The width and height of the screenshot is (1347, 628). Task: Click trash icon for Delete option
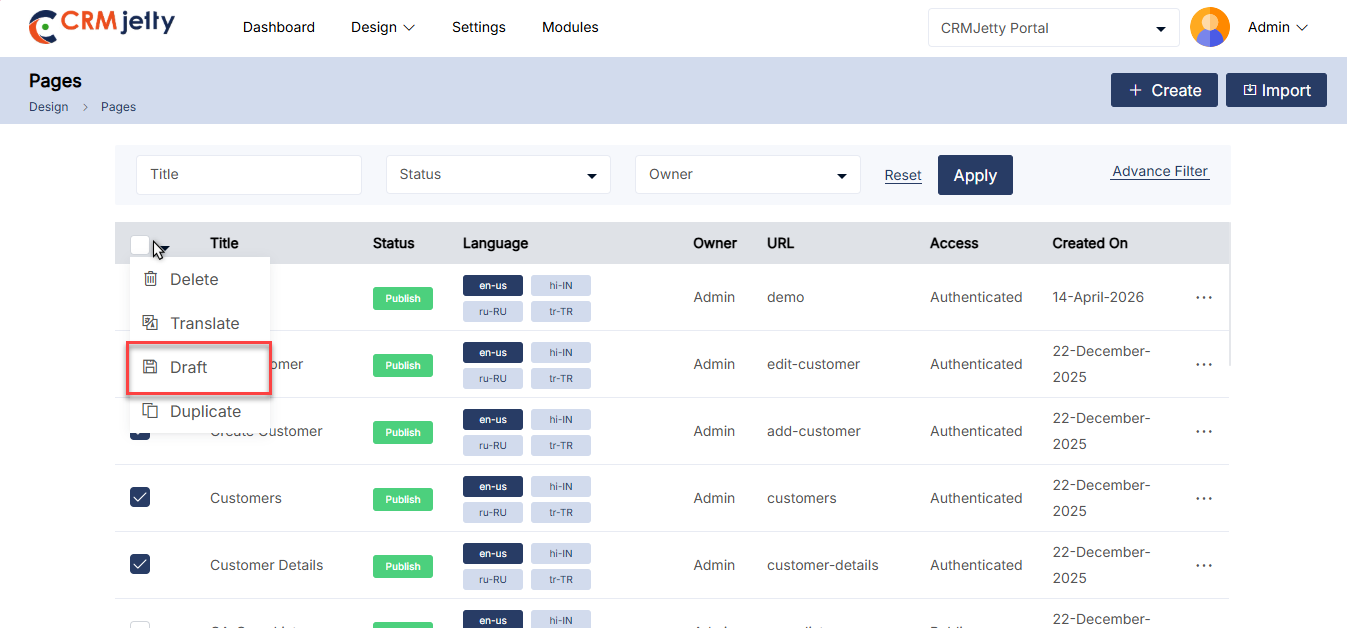click(x=151, y=279)
